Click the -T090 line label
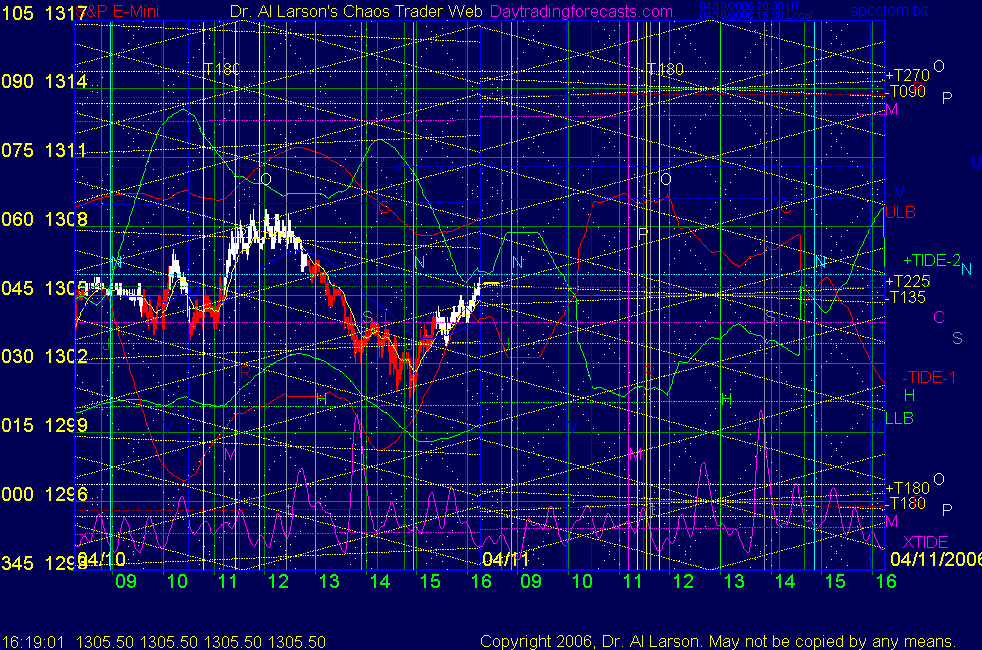 tap(906, 91)
